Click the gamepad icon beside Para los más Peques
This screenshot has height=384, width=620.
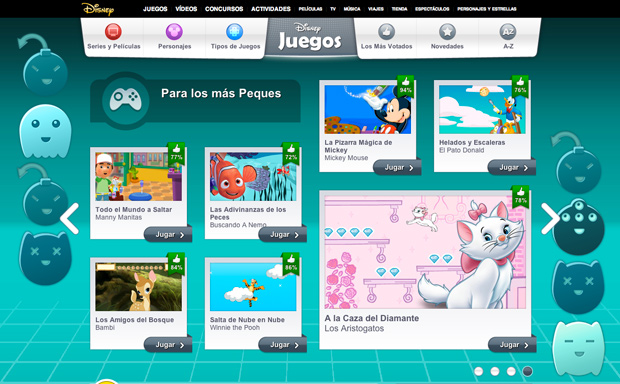[126, 100]
